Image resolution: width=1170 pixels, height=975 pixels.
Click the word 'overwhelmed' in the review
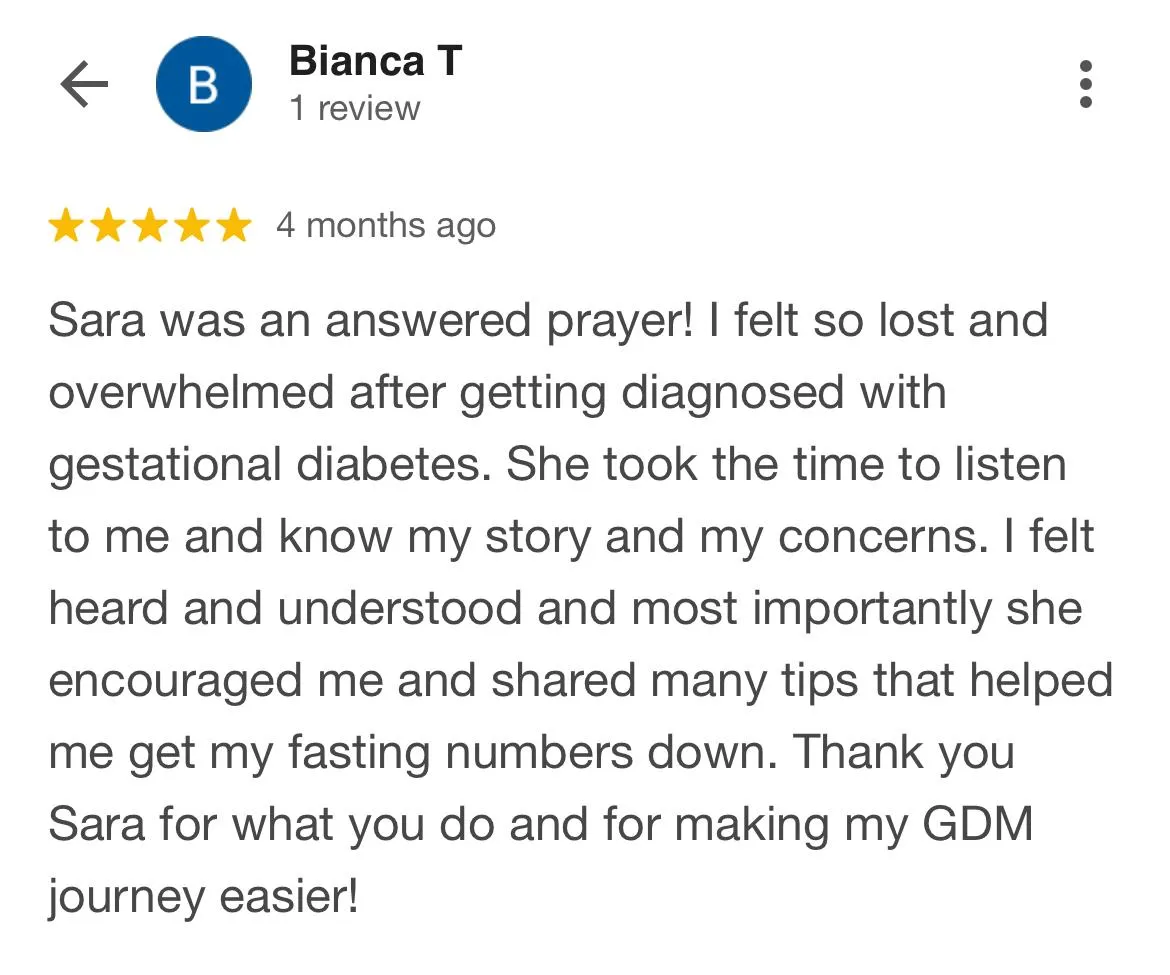point(191,392)
